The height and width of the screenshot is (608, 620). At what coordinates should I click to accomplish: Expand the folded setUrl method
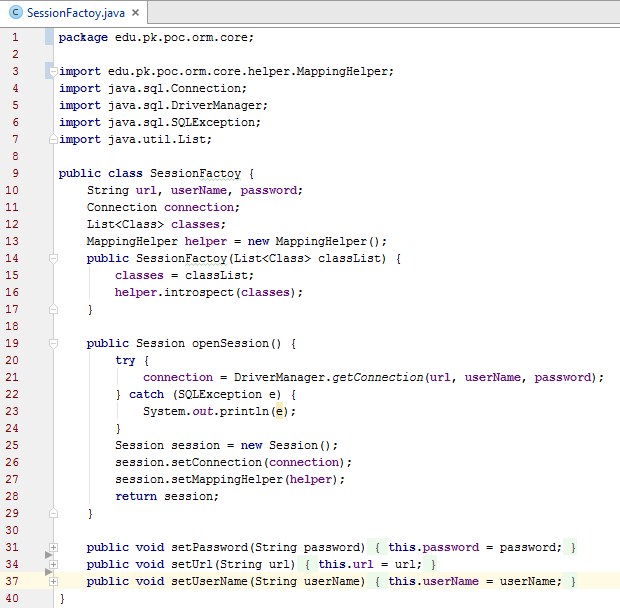pos(53,565)
